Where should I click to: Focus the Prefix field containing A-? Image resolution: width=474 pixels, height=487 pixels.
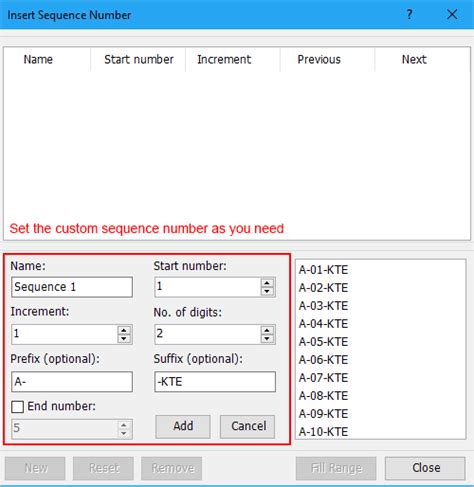(x=72, y=382)
